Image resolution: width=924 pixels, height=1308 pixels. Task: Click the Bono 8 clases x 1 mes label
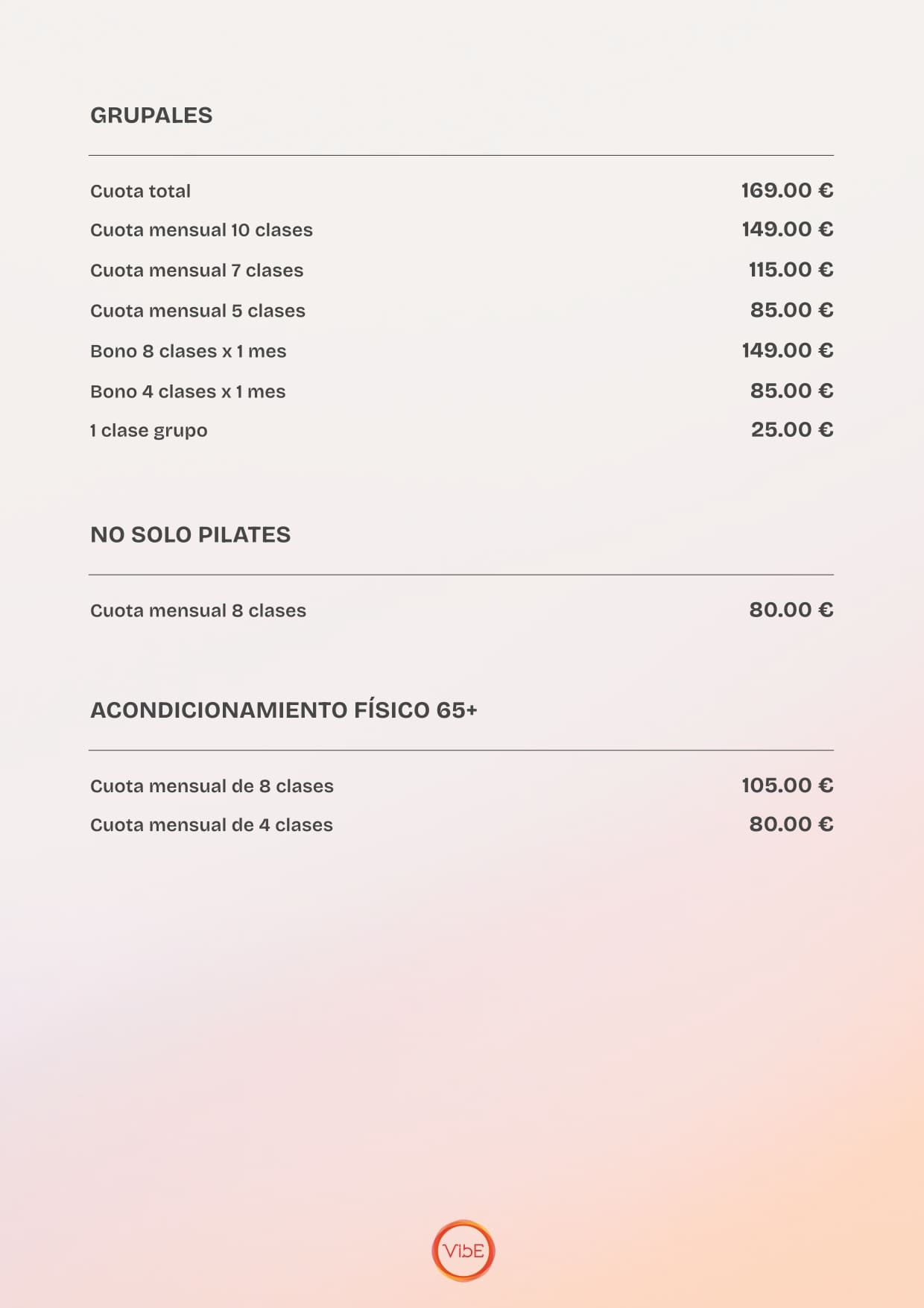click(188, 351)
